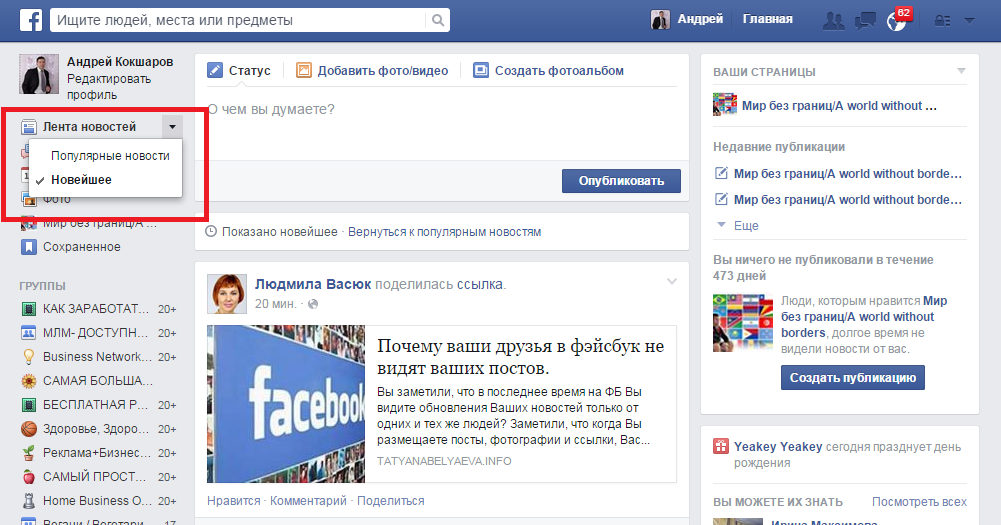Toggle the Лента новостей dropdown arrow
The width and height of the screenshot is (1001, 525).
[172, 126]
